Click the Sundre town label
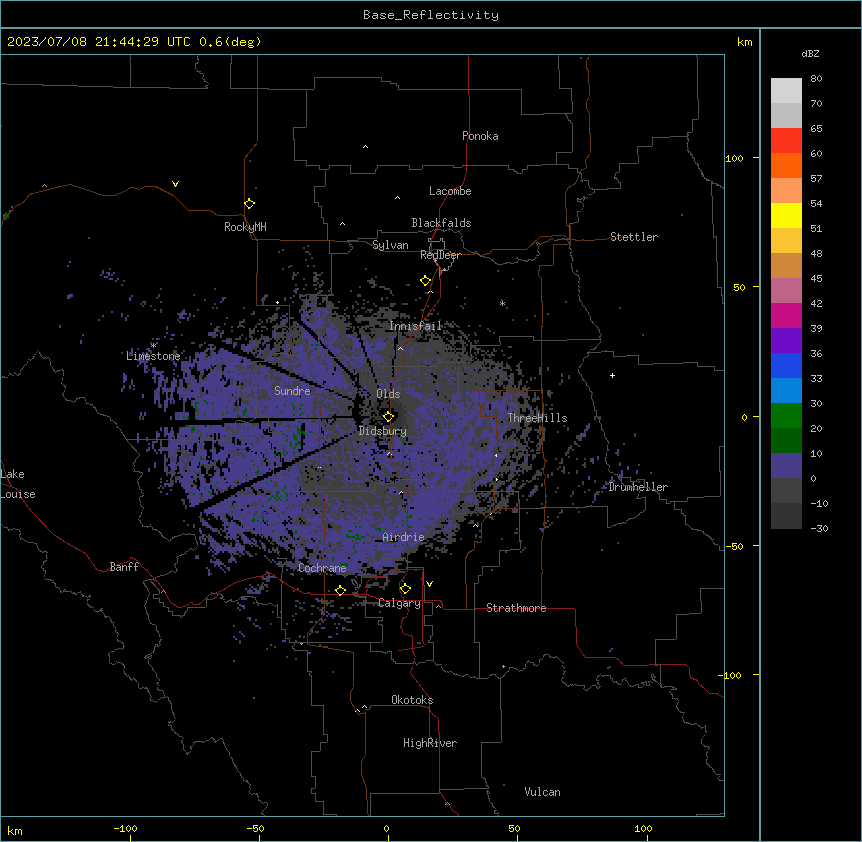 pos(292,390)
